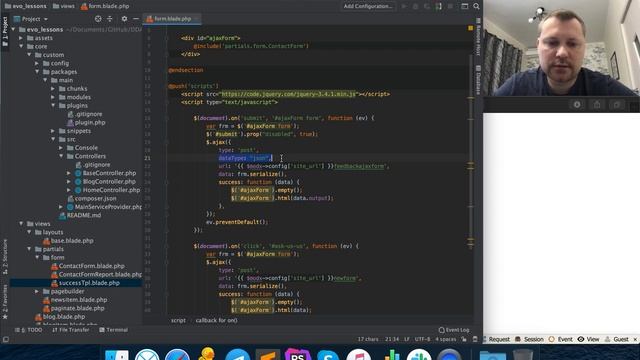Open Skype in the dock
This screenshot has height=360, width=640.
(328, 354)
